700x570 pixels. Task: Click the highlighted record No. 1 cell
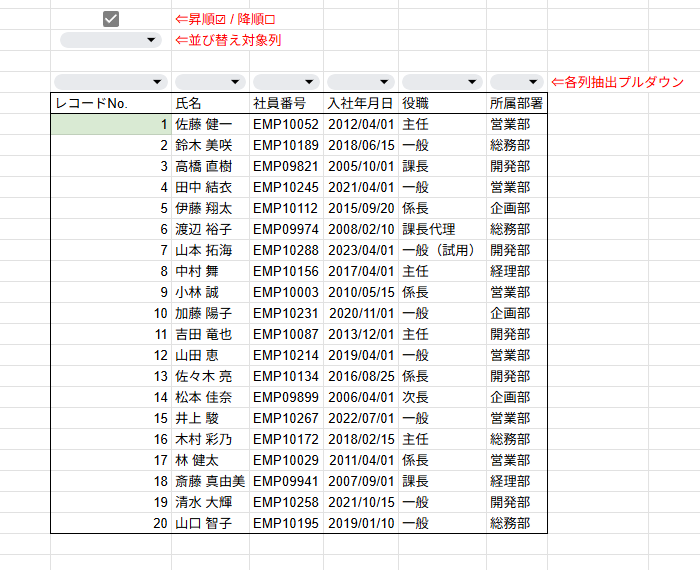click(111, 124)
